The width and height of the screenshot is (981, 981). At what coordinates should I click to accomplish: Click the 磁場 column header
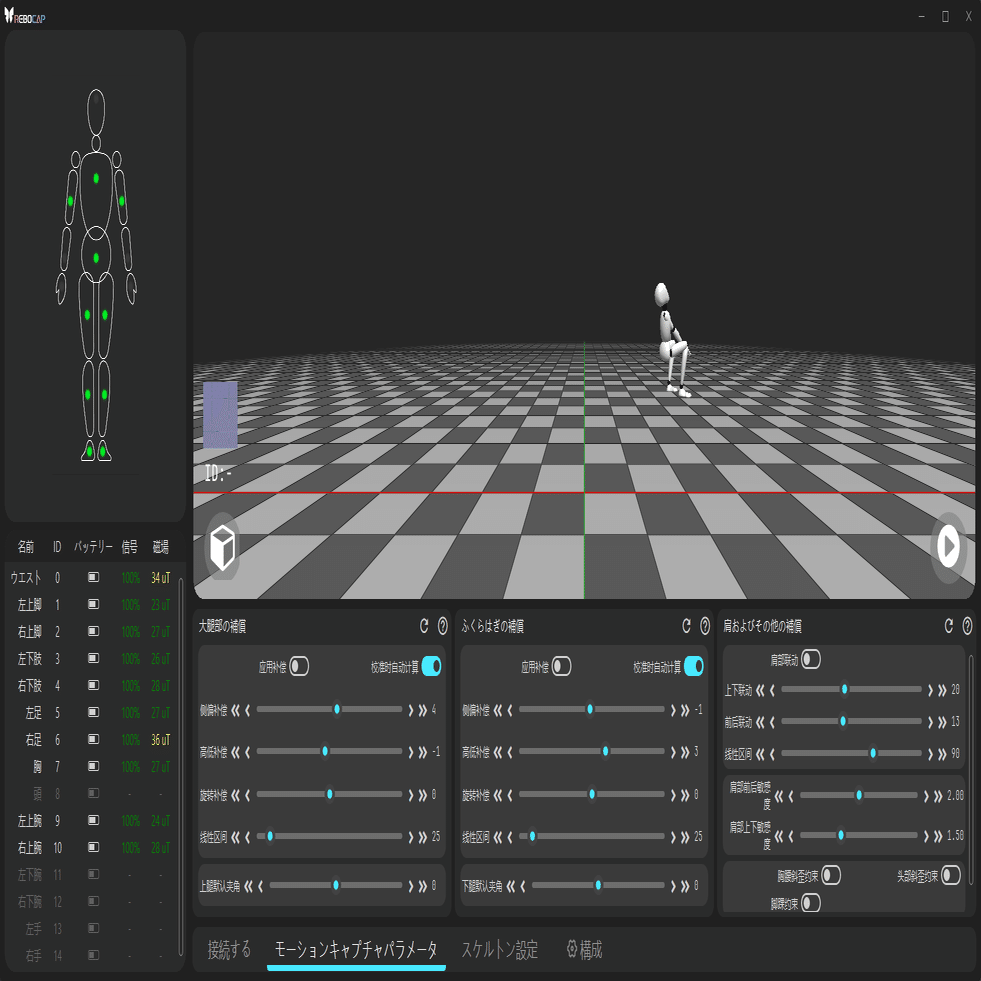coord(161,547)
